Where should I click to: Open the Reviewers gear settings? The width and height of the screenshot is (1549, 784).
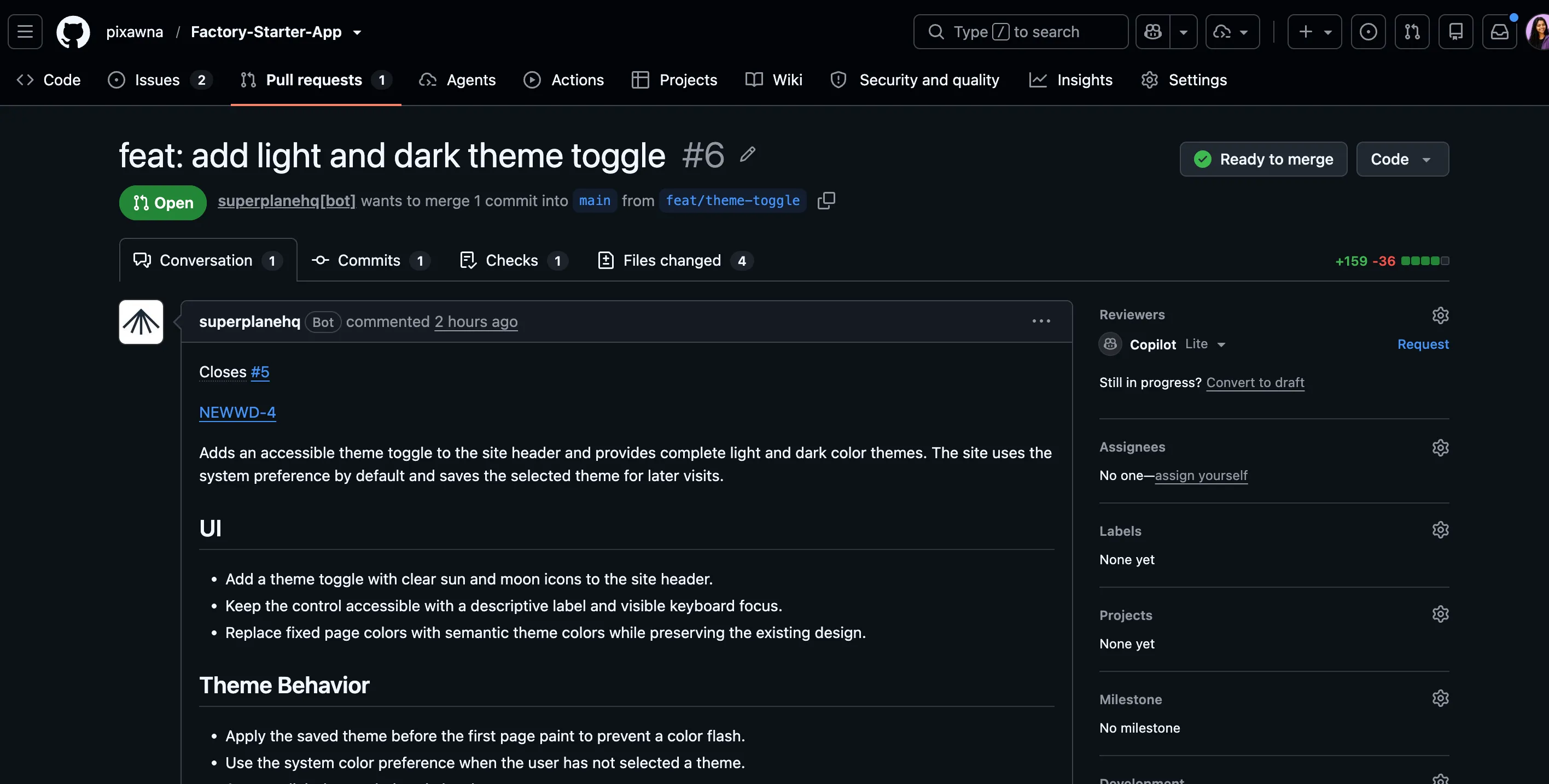[x=1440, y=315]
